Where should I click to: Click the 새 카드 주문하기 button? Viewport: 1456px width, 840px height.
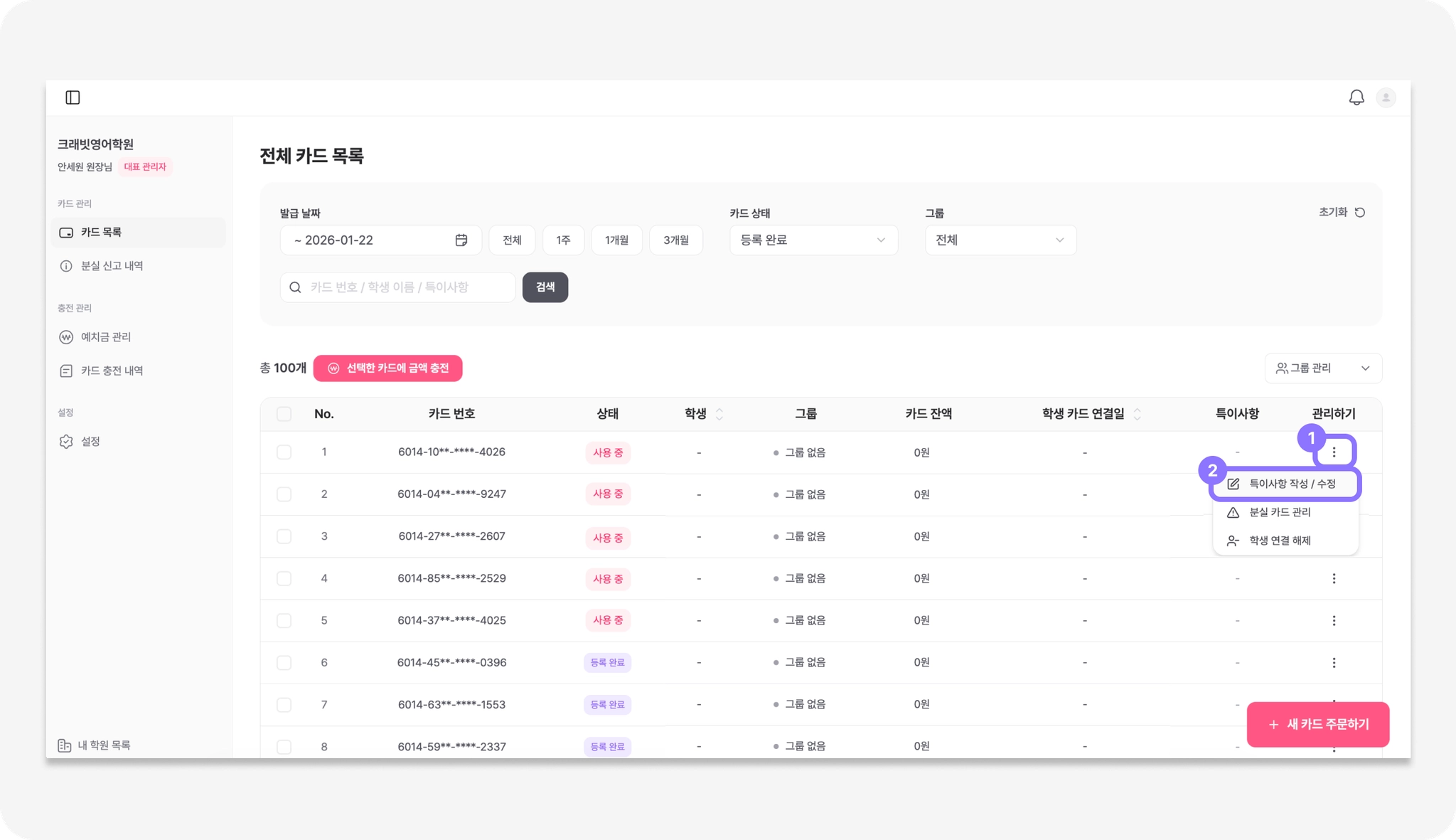coord(1318,724)
